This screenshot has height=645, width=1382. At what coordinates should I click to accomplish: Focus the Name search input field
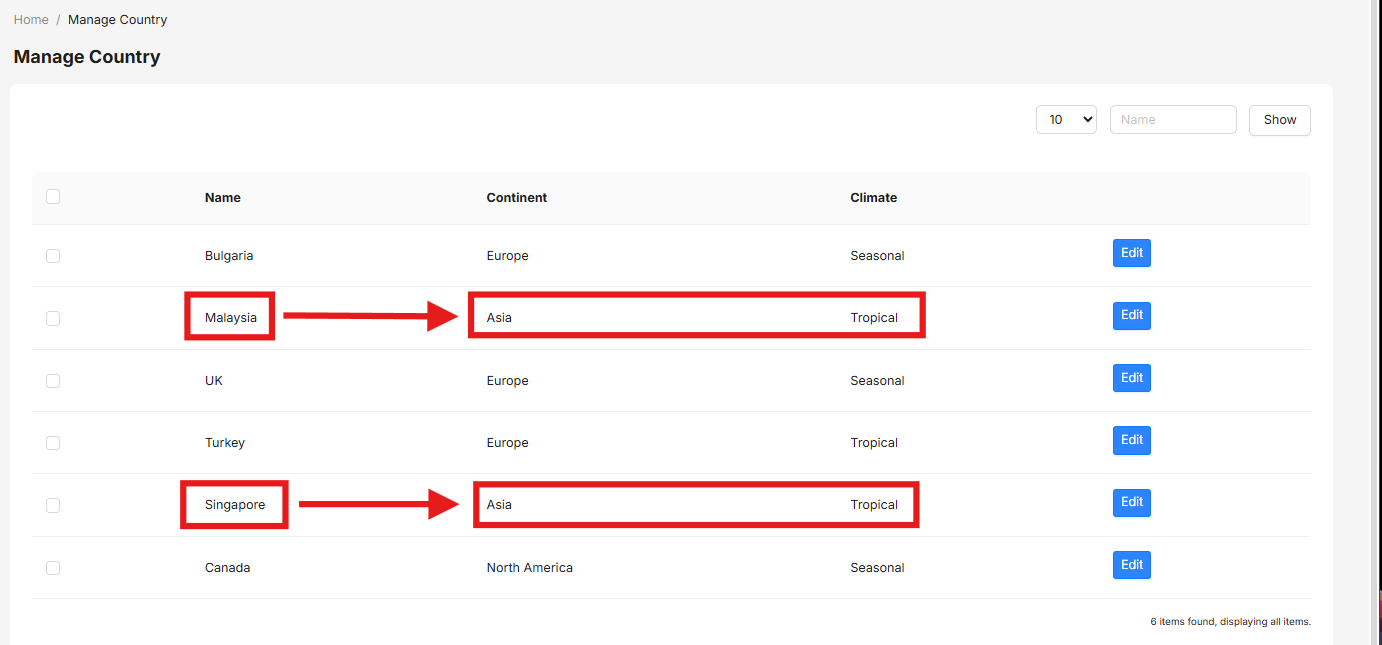coord(1173,119)
